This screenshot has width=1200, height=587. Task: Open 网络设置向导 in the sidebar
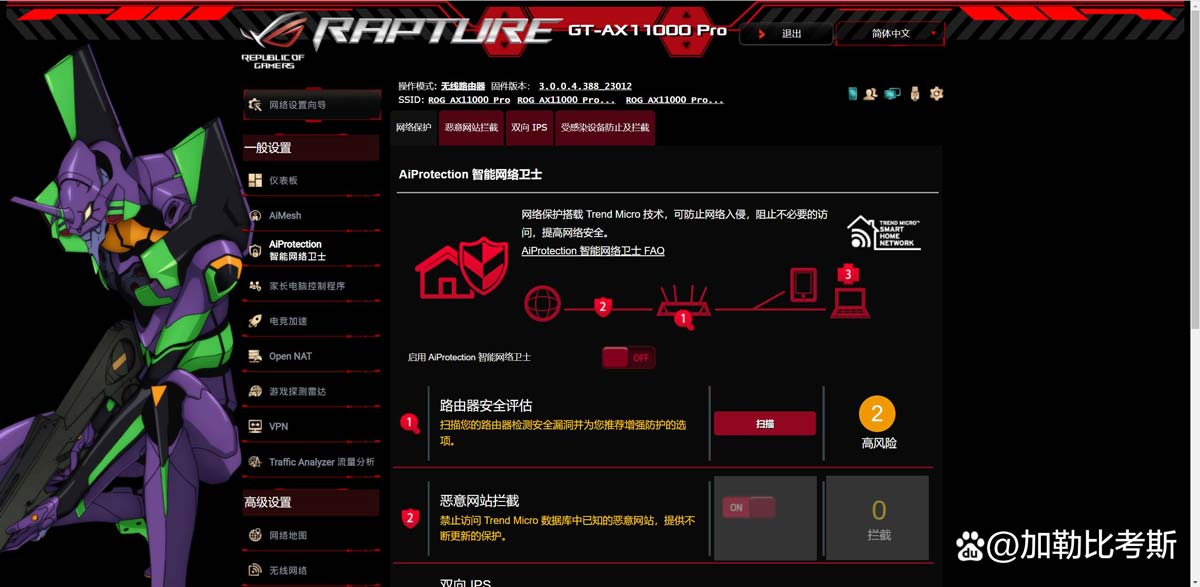click(x=311, y=104)
